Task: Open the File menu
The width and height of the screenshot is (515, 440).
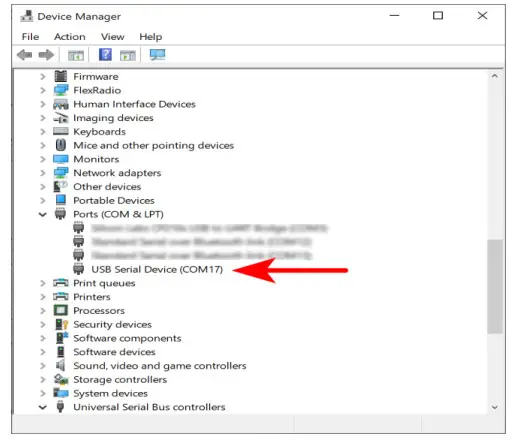Action: (x=30, y=37)
